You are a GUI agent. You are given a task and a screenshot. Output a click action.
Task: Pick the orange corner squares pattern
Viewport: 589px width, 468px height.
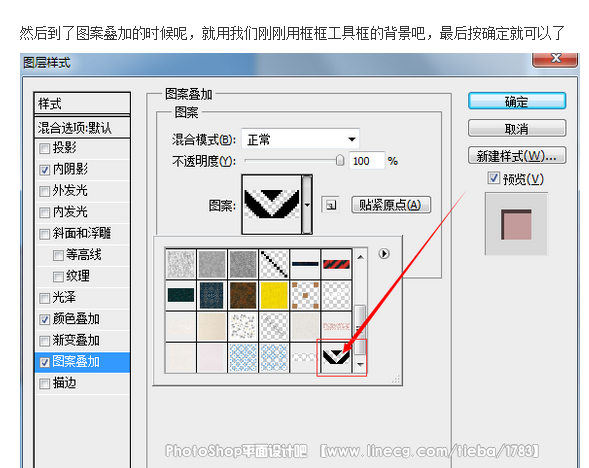point(305,295)
